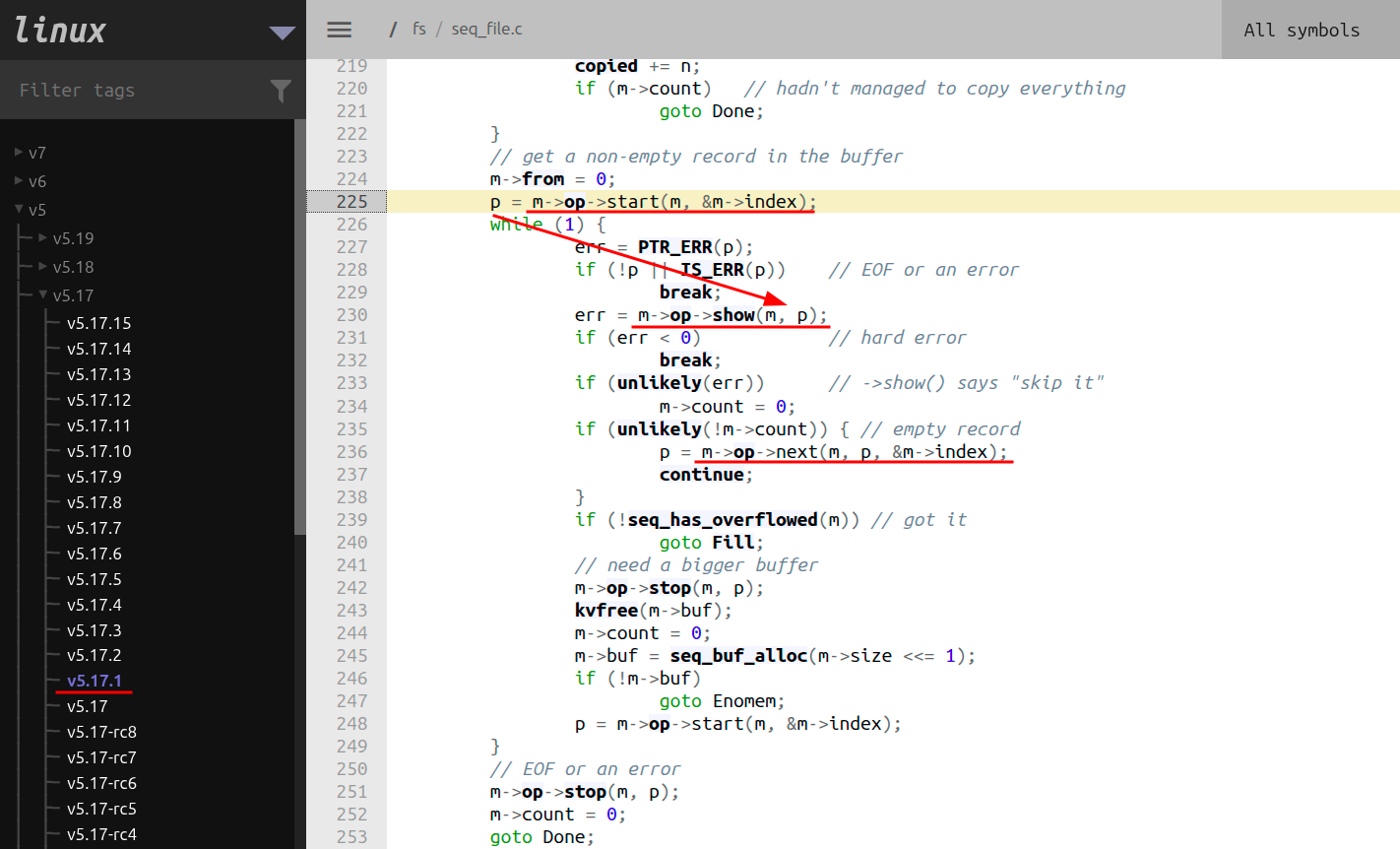
Task: Select version v5.17.15 in the tree
Action: tap(98, 323)
